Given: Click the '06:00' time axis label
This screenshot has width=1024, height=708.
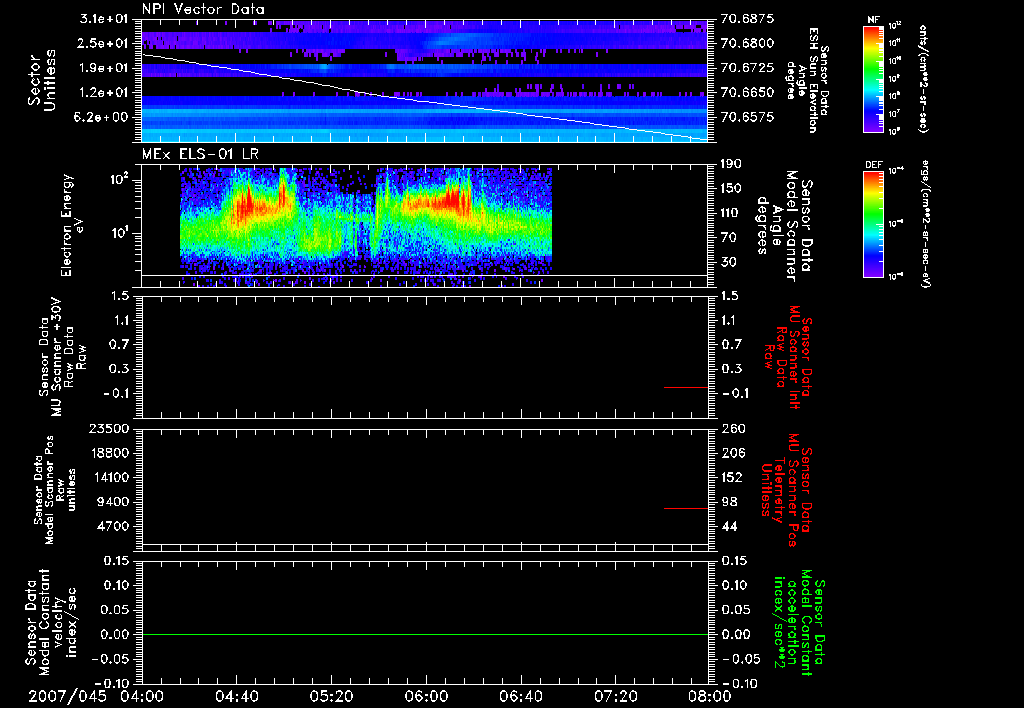Looking at the screenshot, I should point(426,696).
